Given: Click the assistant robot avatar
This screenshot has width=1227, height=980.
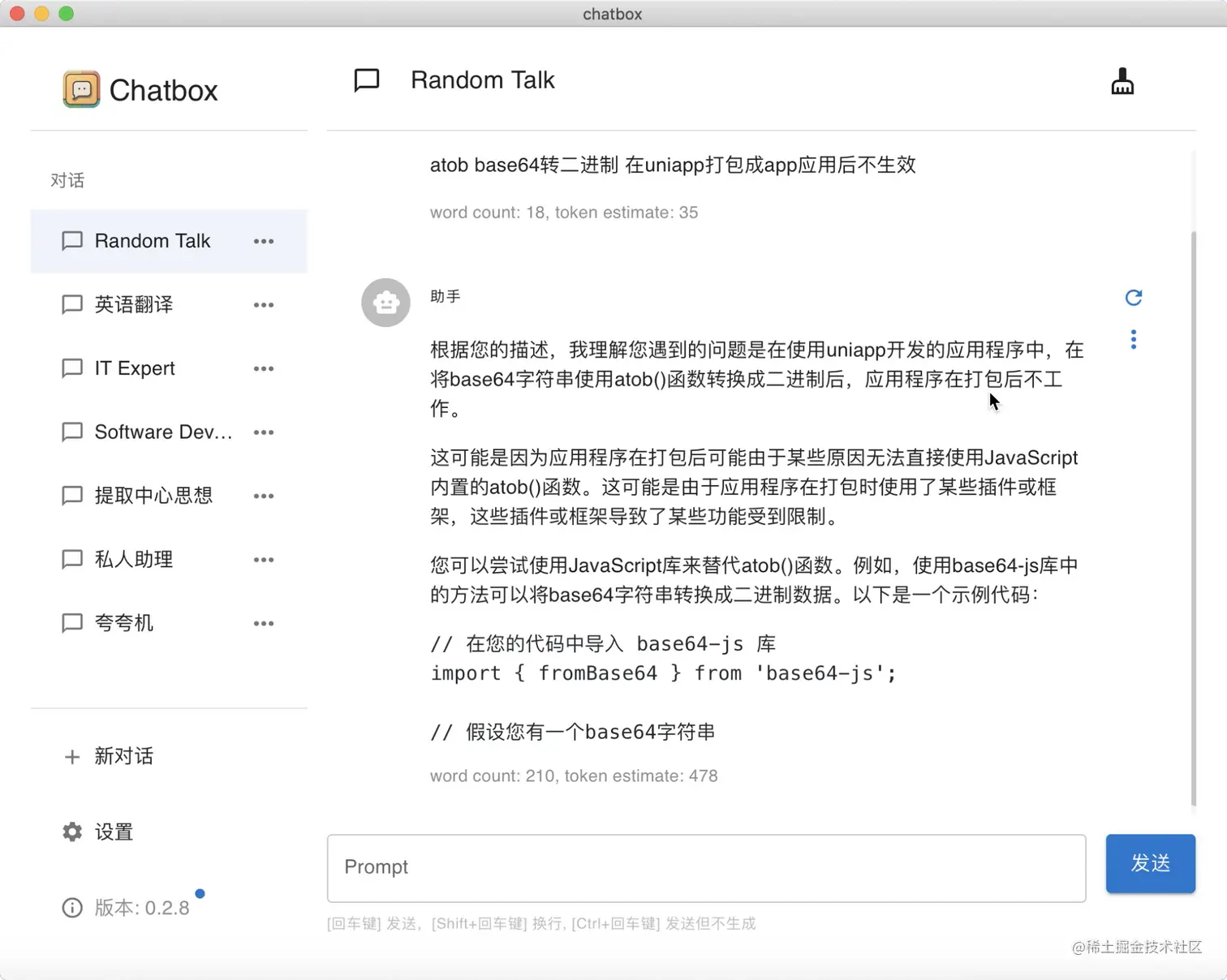Looking at the screenshot, I should (385, 303).
